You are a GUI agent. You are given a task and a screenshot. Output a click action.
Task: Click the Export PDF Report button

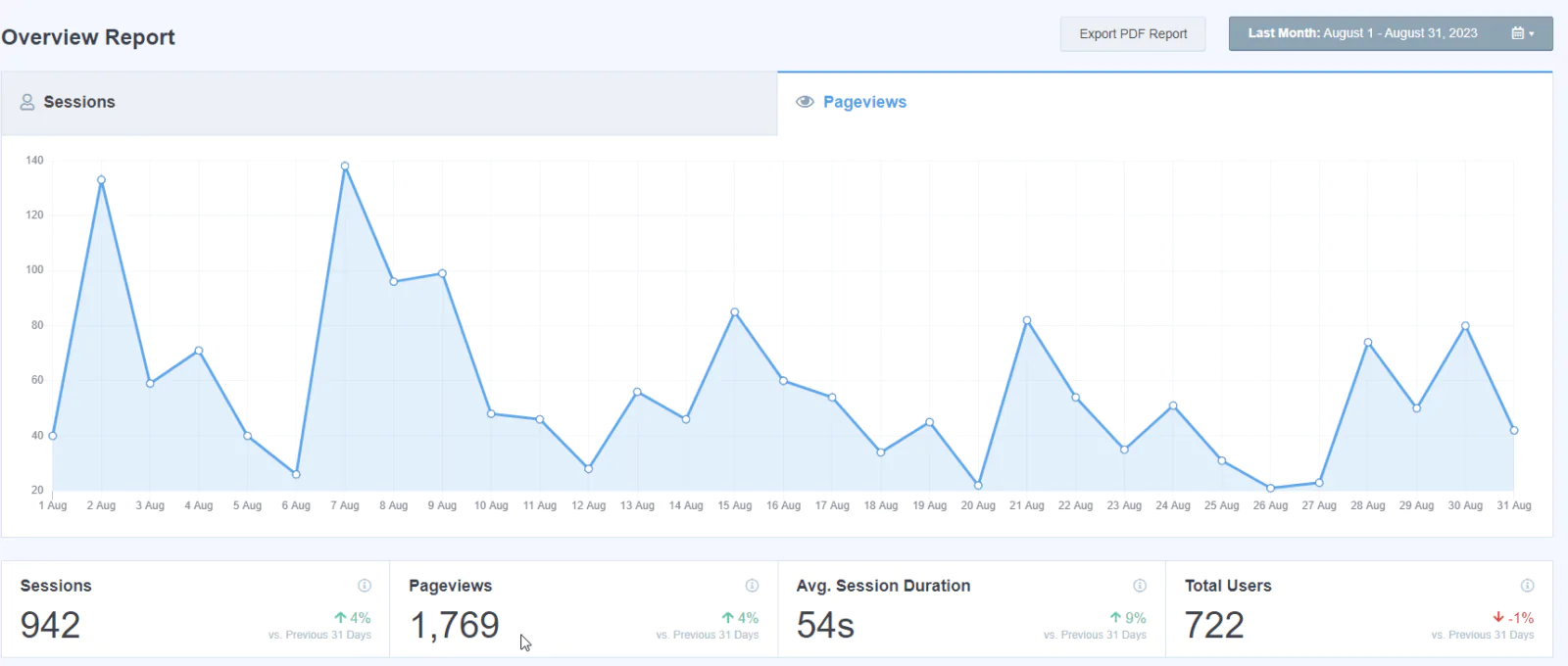click(1133, 33)
